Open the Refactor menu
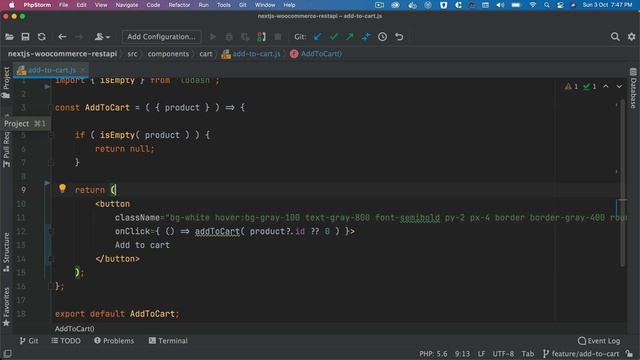This screenshot has width=640, height=360. [179, 5]
